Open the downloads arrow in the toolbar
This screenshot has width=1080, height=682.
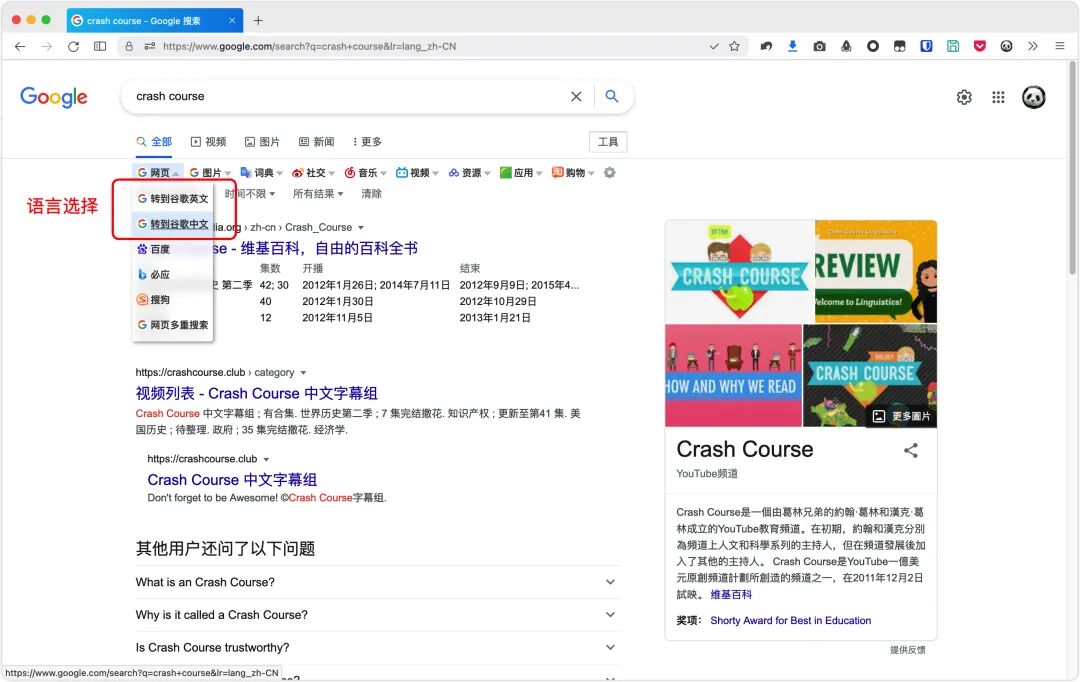[x=793, y=46]
